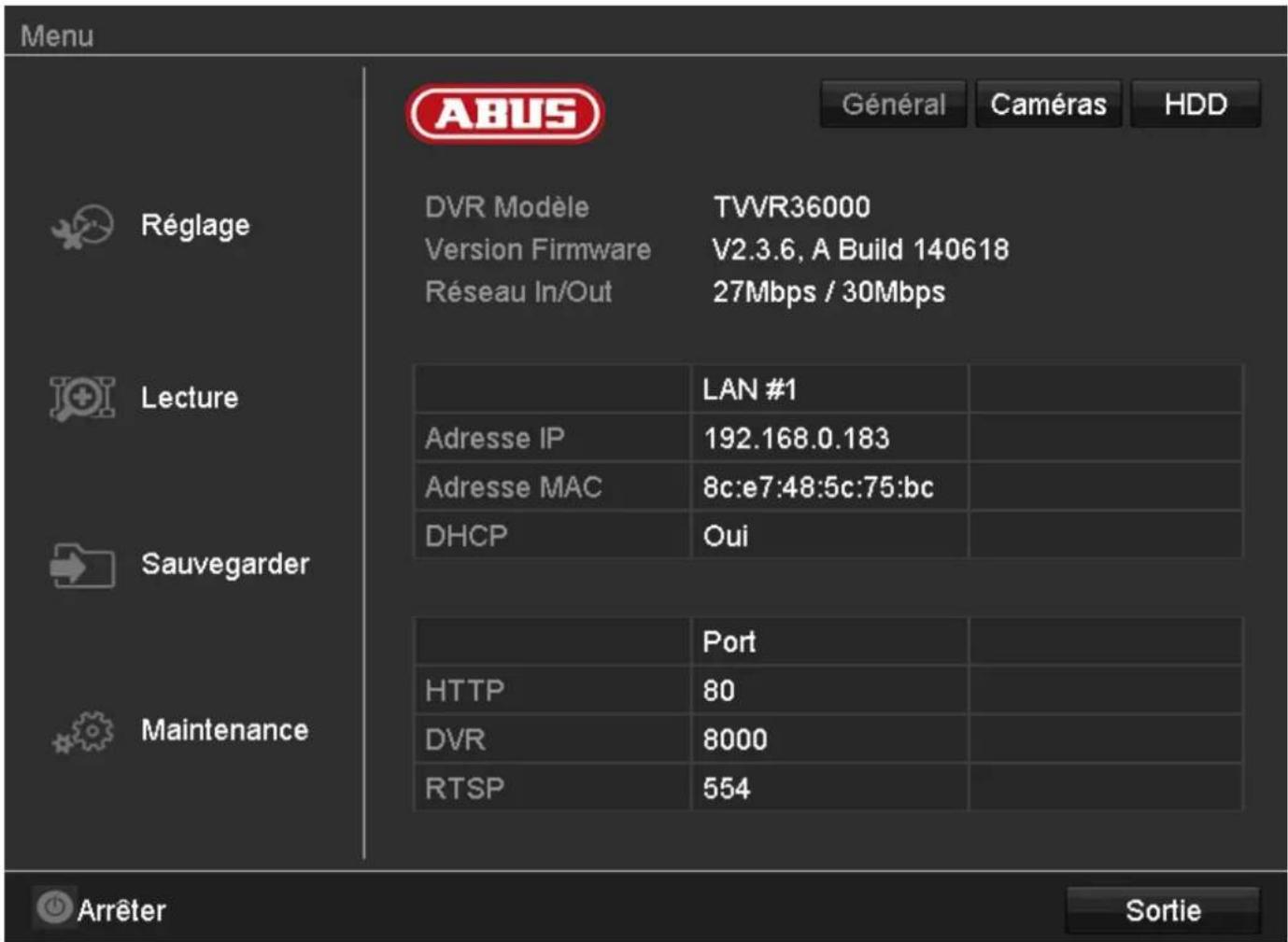
Task: Click the ABUS logo
Action: [505, 114]
